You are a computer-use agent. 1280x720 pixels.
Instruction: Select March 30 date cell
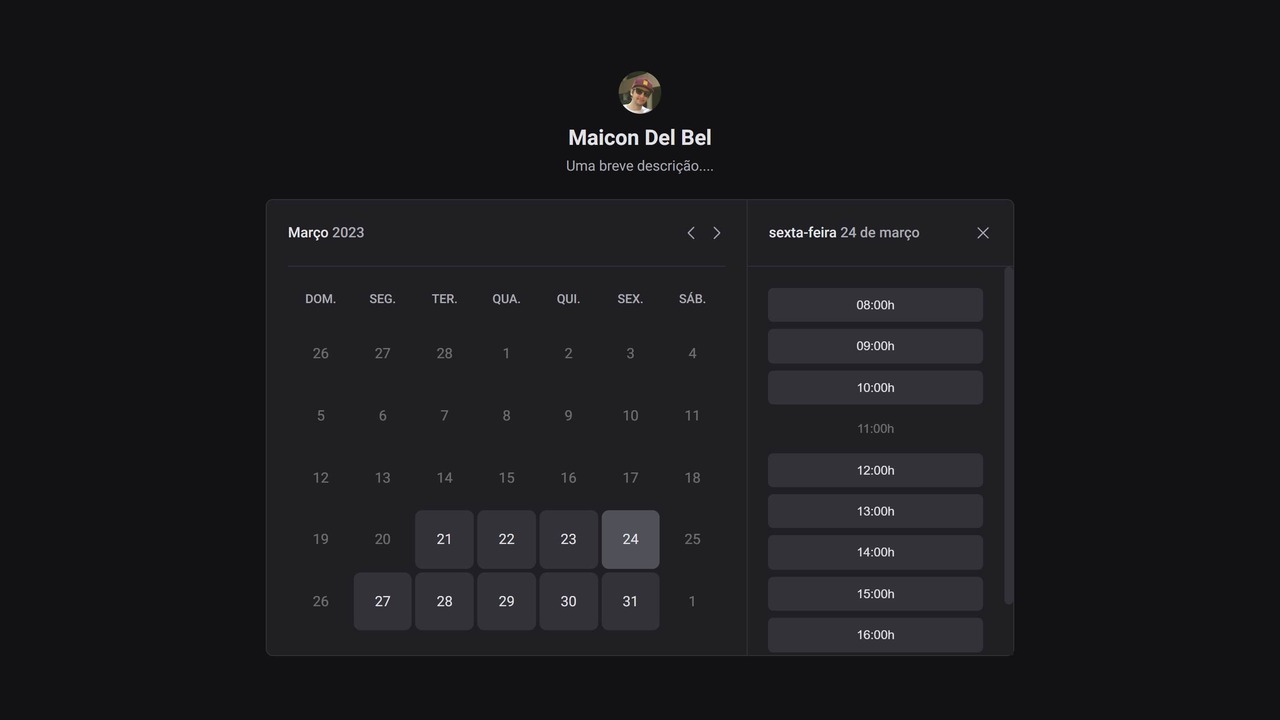click(x=568, y=601)
